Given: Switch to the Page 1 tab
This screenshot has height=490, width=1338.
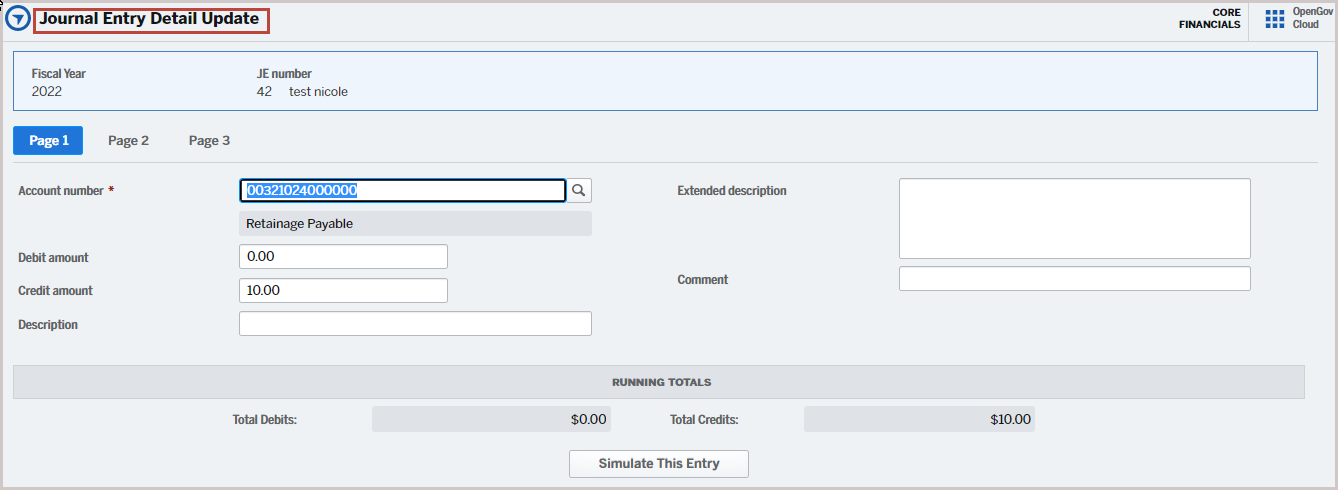Looking at the screenshot, I should coord(48,141).
